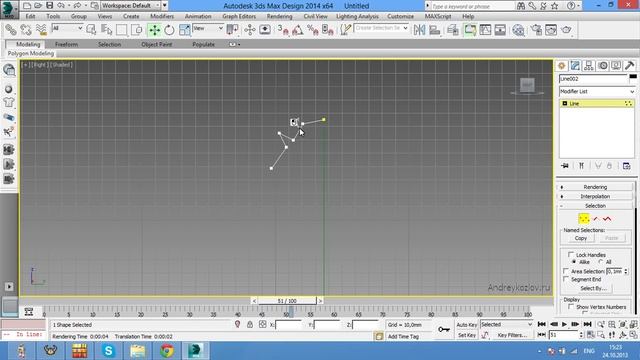Select the Vertex sub-object level icon
Image resolution: width=640 pixels, height=360 pixels.
[x=584, y=219]
